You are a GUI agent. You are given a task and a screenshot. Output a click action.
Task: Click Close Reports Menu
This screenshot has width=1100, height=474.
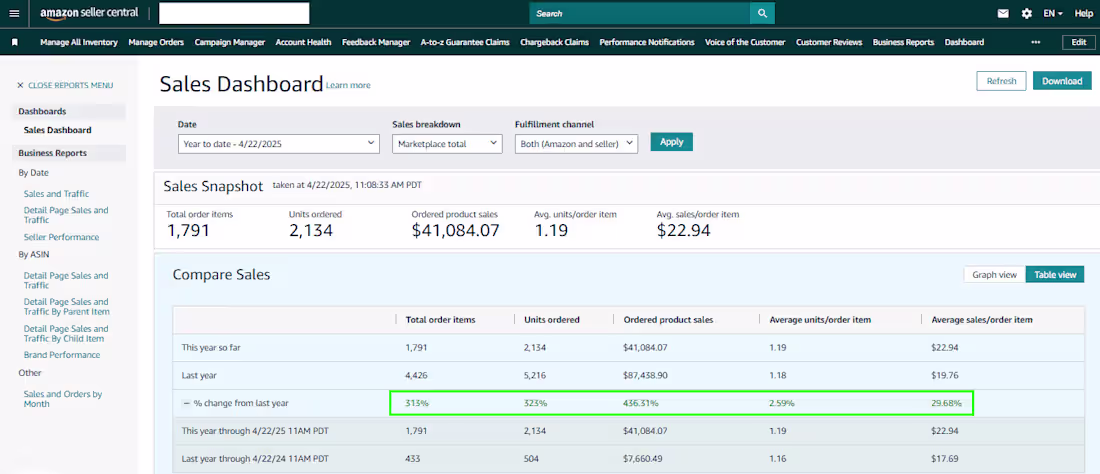(70, 86)
